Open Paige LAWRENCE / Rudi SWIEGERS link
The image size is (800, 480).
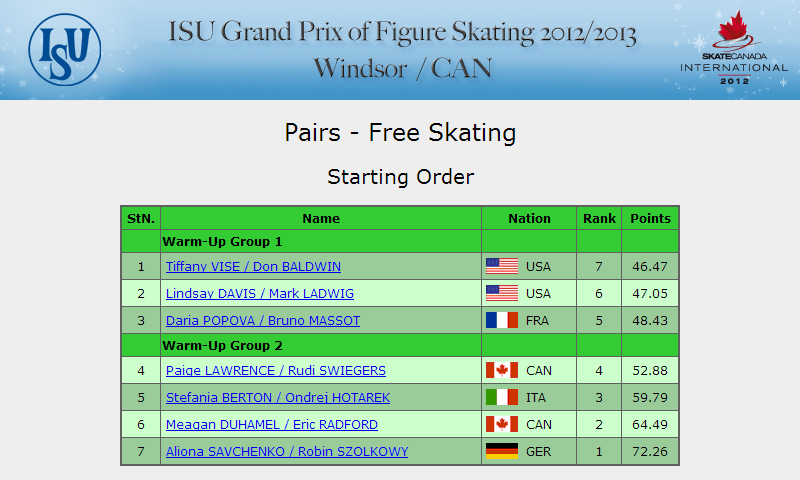276,371
